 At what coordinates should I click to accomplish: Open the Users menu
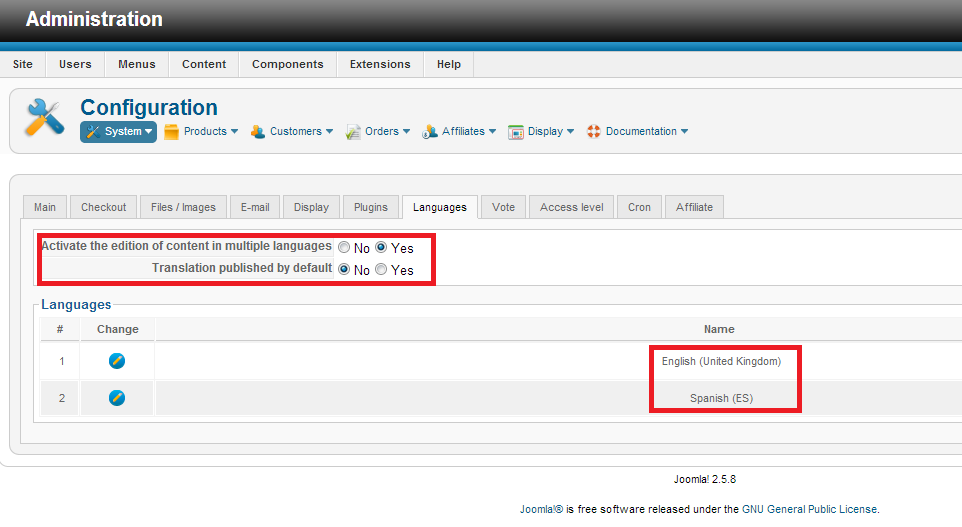coord(75,64)
